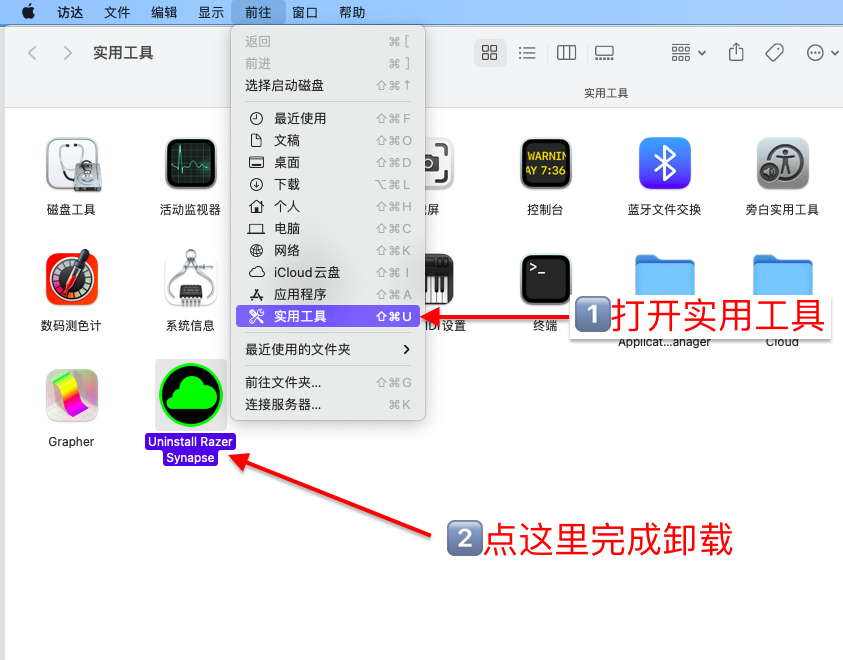843x660 pixels.
Task: Select Uninstall Razer Synapse icon
Action: tap(191, 395)
